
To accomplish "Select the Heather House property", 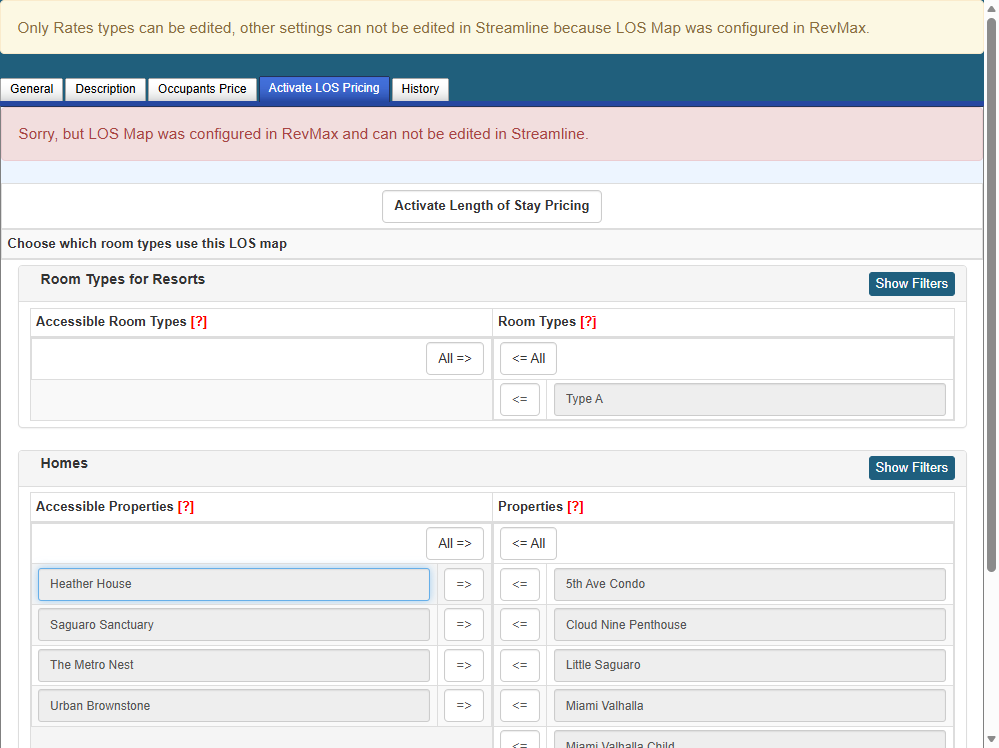I will click(234, 584).
